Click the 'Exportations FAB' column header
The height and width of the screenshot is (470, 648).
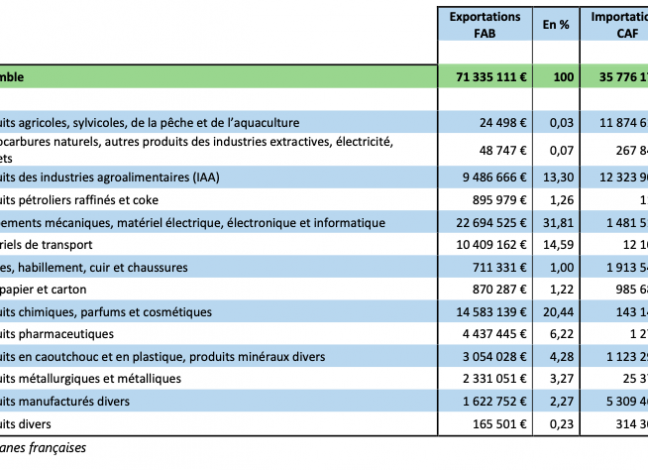[485, 25]
